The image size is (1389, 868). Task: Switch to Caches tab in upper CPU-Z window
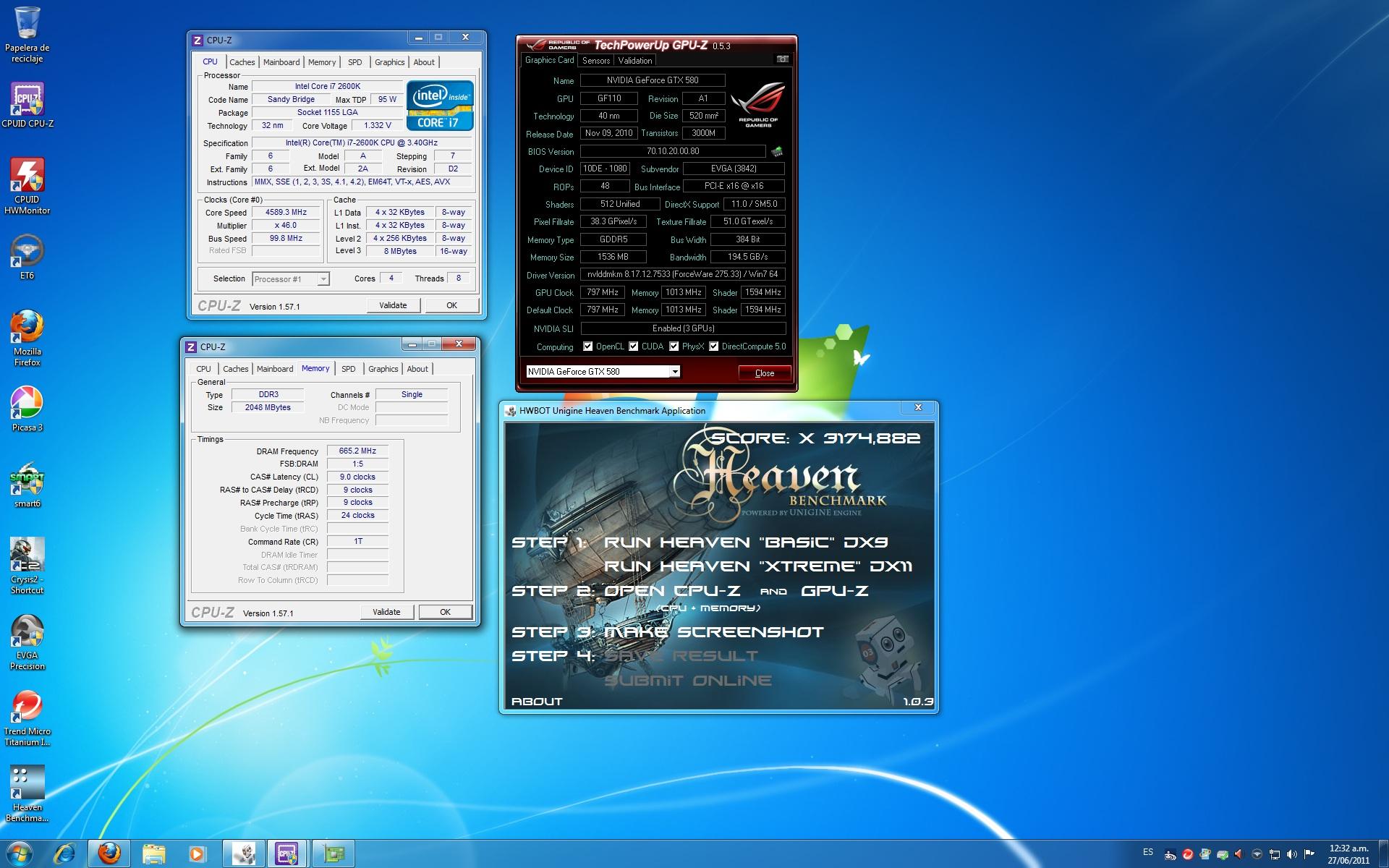pyautogui.click(x=242, y=62)
